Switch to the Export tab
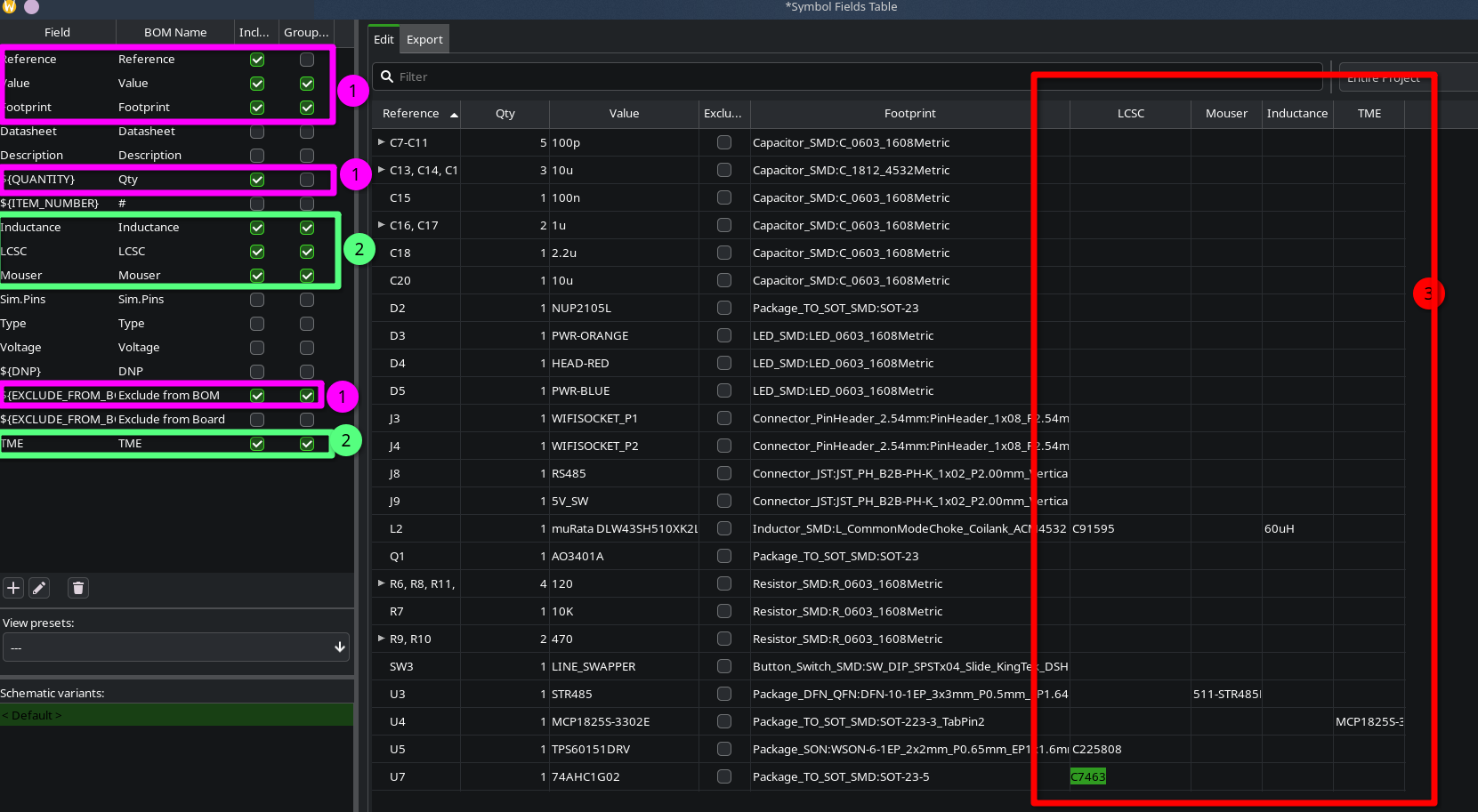 pos(424,39)
